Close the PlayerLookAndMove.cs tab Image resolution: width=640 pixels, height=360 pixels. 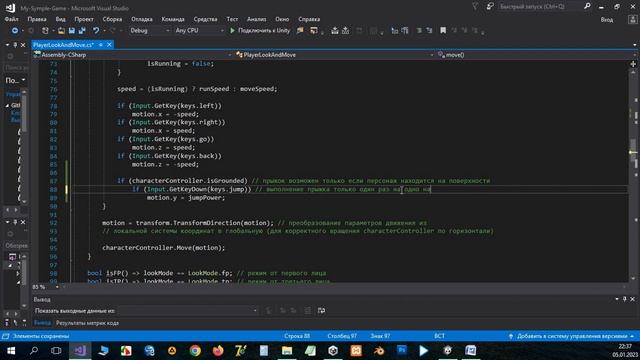[109, 45]
